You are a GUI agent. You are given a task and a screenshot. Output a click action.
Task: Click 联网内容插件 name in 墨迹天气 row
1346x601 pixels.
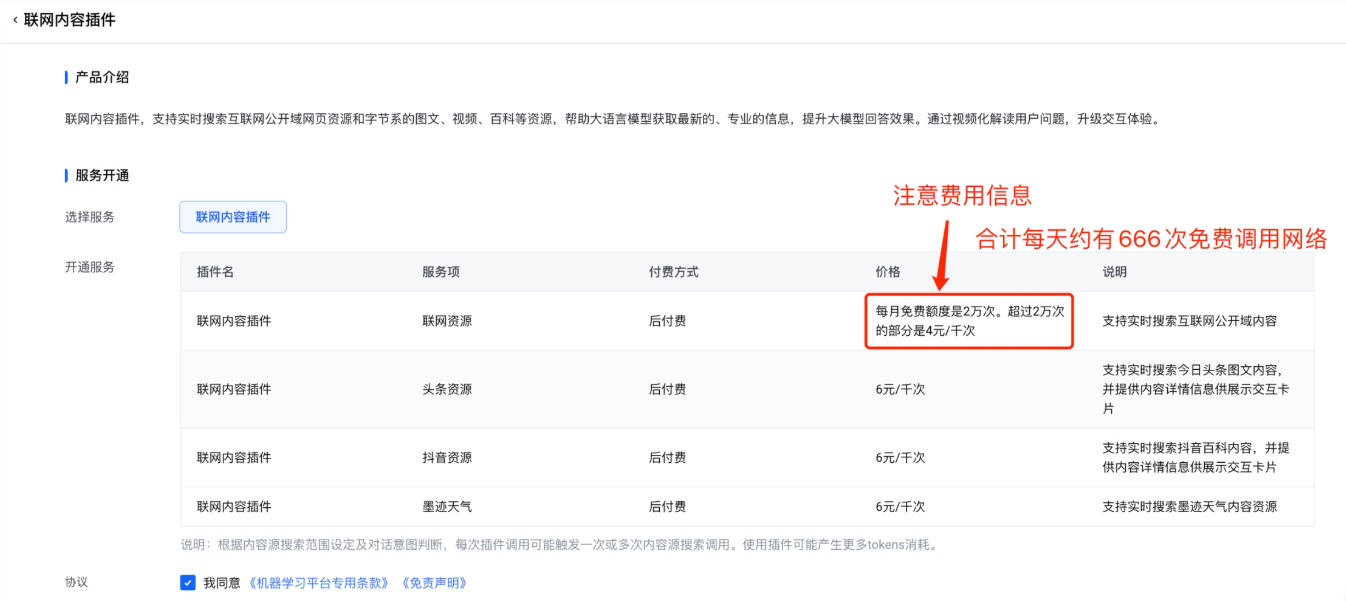click(234, 507)
